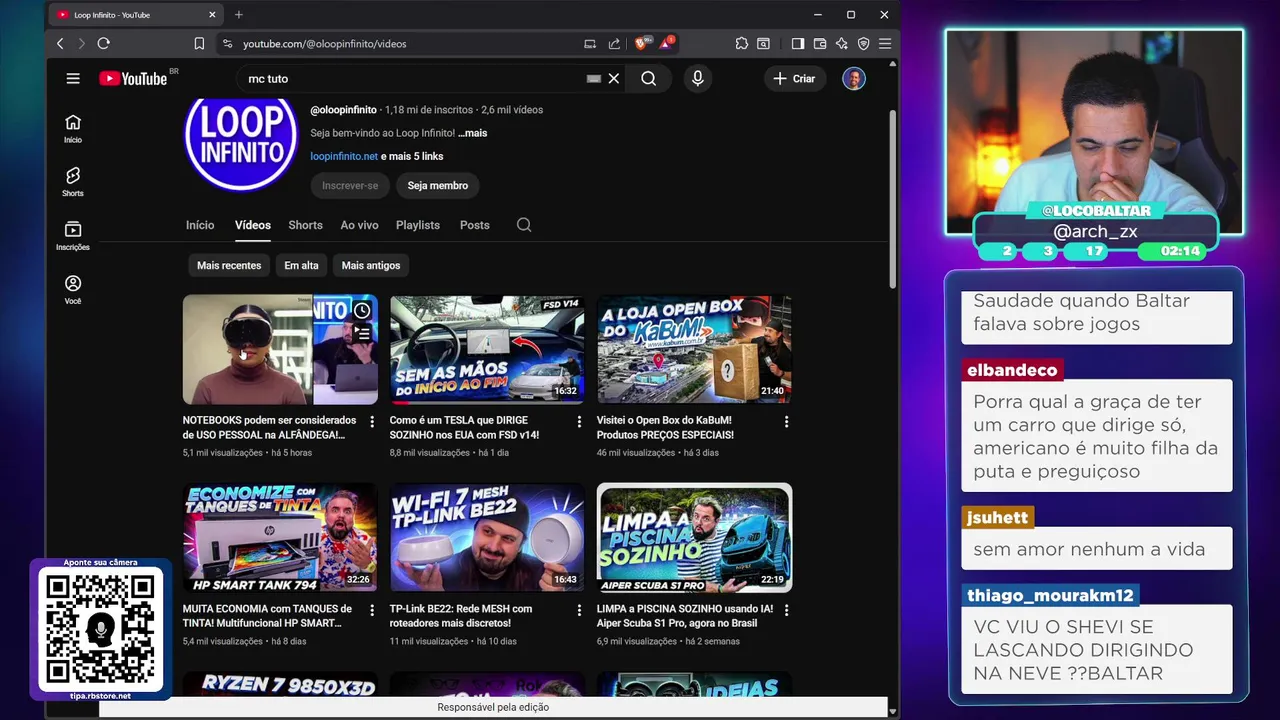Clear the search text with the X
The height and width of the screenshot is (720, 1280).
tap(614, 78)
